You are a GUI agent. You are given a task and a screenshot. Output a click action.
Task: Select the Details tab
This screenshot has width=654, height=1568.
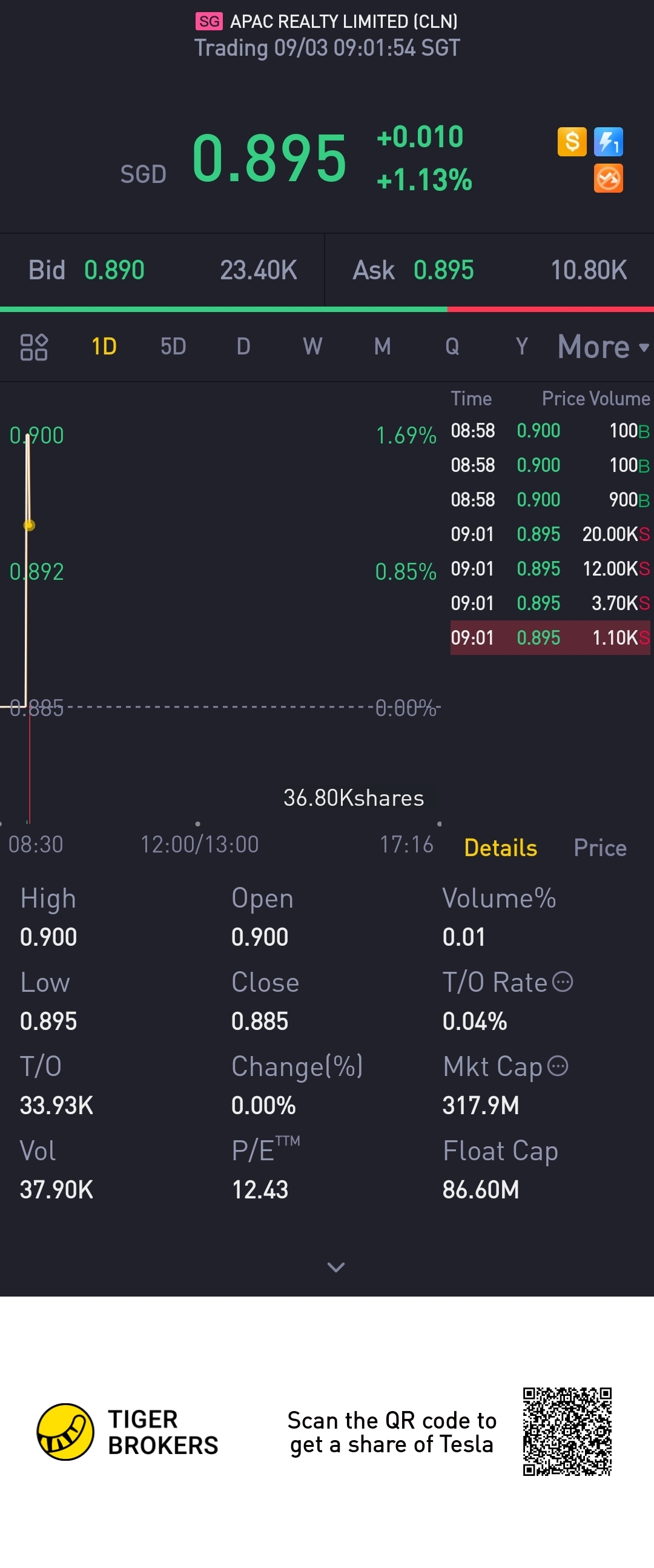(x=500, y=848)
